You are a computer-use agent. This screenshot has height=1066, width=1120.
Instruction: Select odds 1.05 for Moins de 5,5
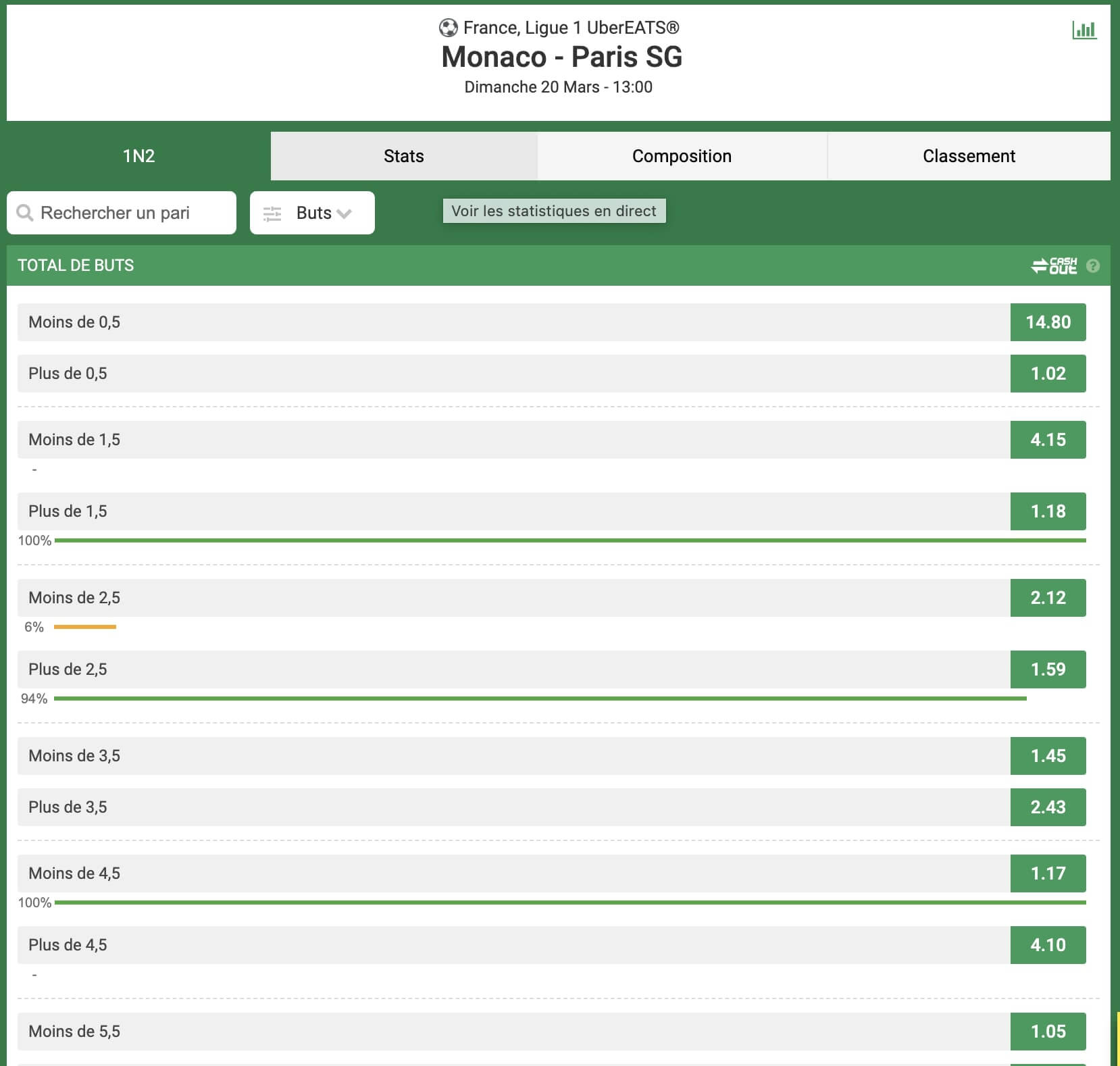[x=1048, y=1032]
